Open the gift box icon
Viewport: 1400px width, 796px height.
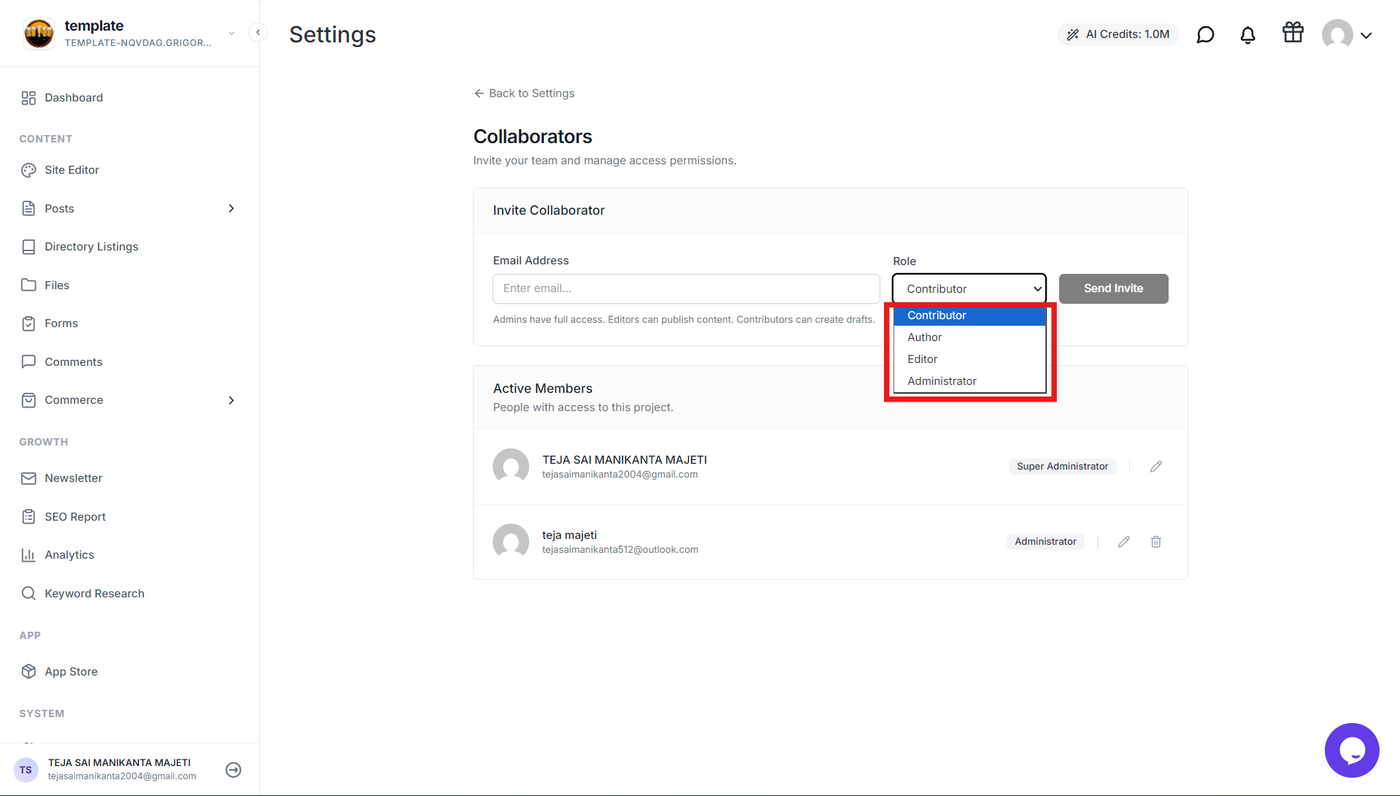[1293, 33]
